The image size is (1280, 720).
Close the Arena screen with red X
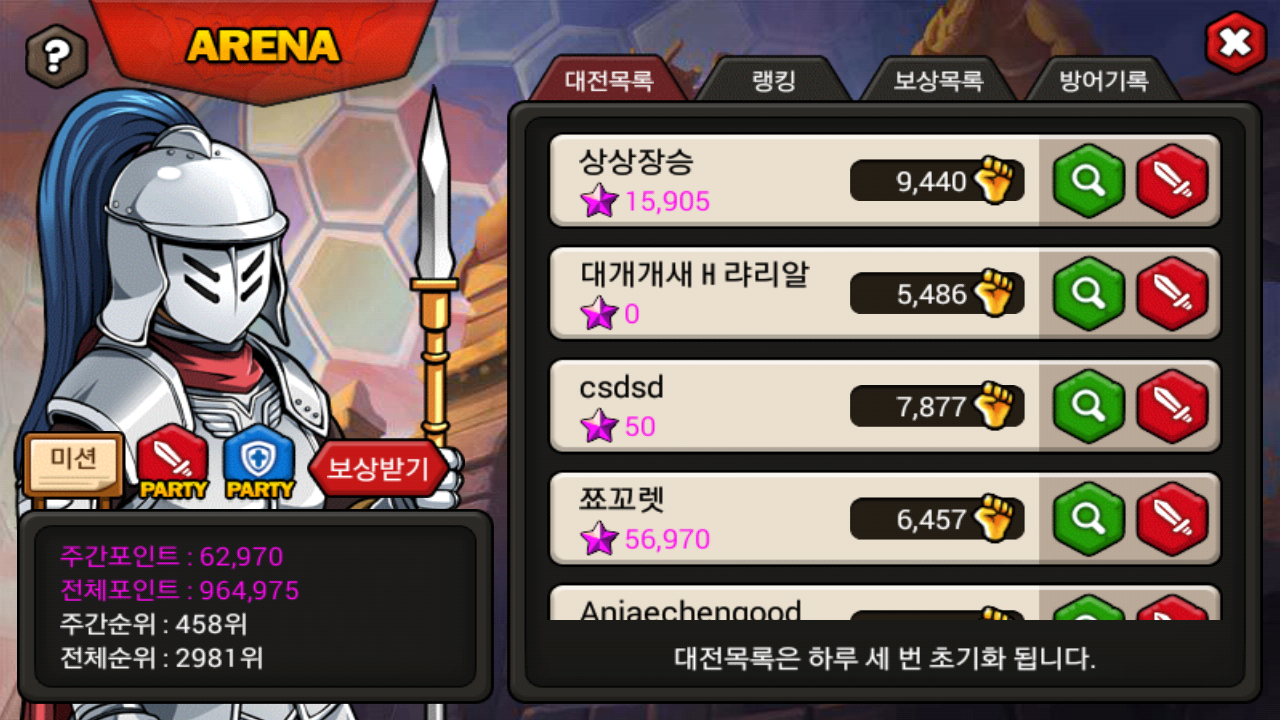tap(1236, 43)
